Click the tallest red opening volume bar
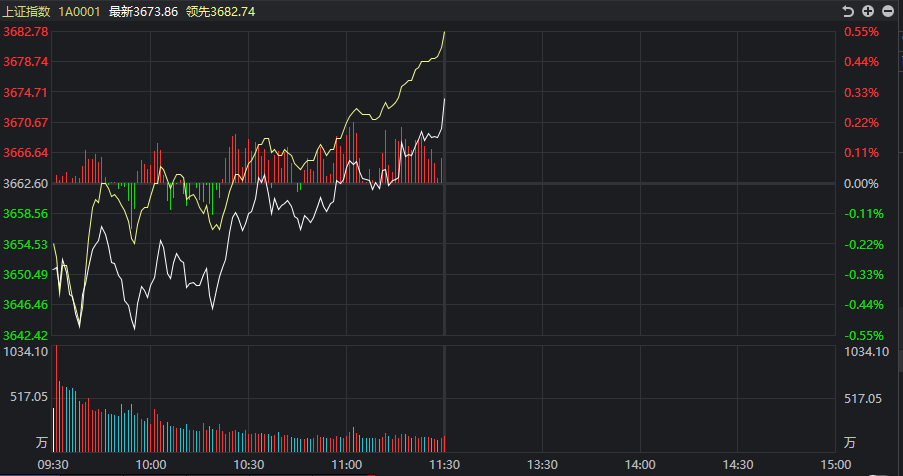The width and height of the screenshot is (903, 476). pyautogui.click(x=56, y=399)
